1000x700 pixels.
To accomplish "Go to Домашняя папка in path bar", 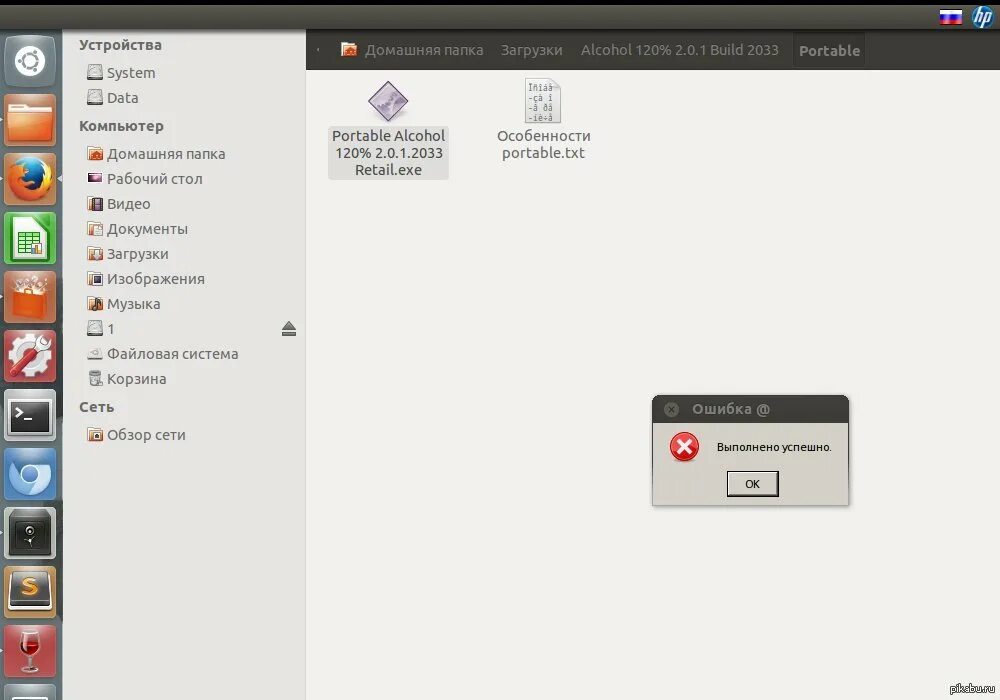I will 412,50.
